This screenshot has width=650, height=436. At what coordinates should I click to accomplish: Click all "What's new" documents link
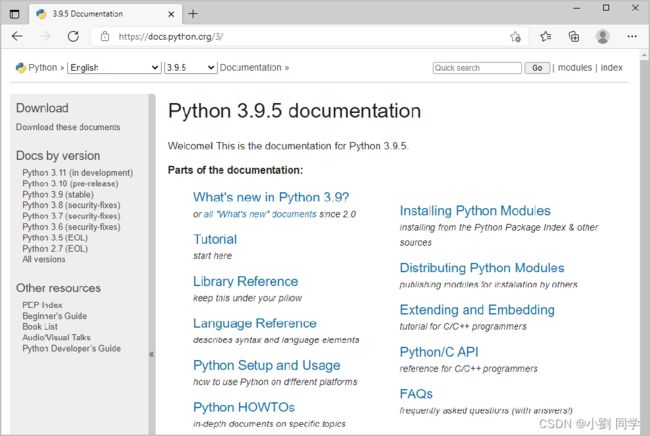click(x=260, y=214)
